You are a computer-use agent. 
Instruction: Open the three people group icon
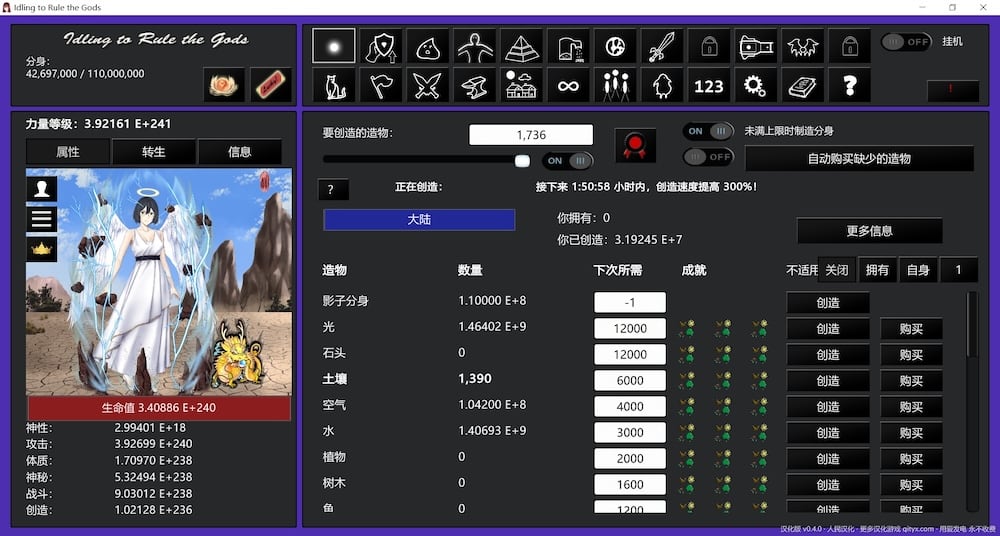[615, 85]
